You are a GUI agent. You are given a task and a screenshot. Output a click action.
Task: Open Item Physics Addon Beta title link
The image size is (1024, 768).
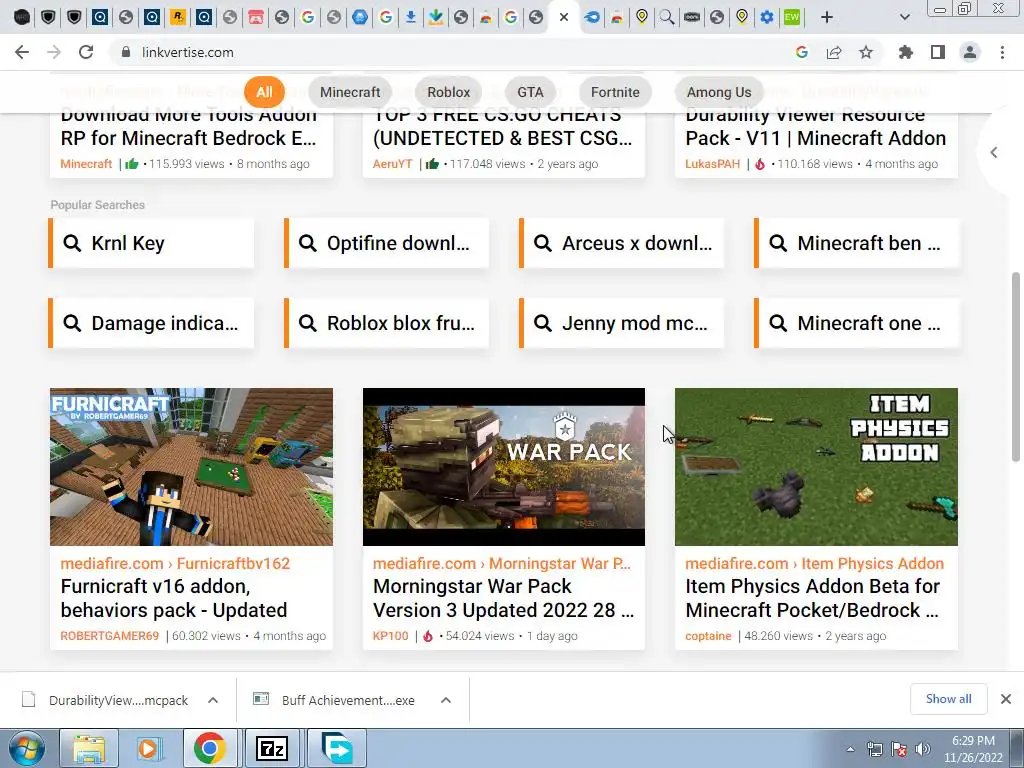coord(813,598)
